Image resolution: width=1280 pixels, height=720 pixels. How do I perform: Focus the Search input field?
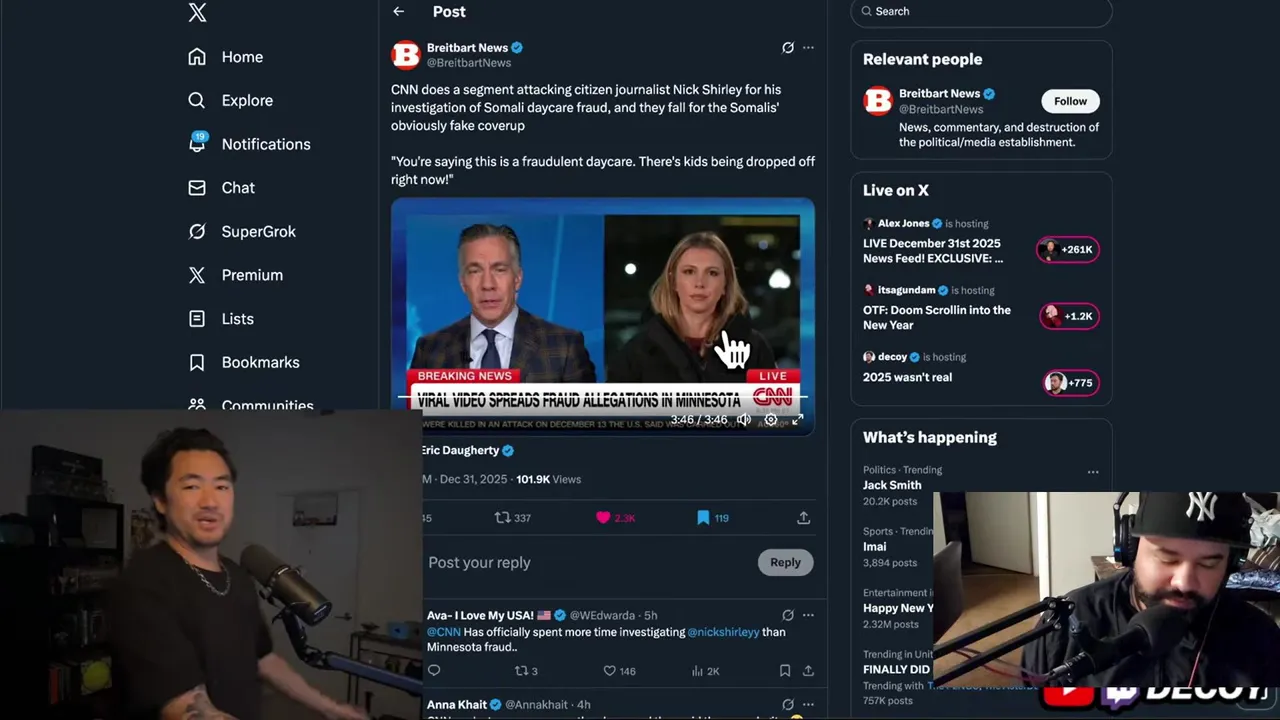coord(982,12)
